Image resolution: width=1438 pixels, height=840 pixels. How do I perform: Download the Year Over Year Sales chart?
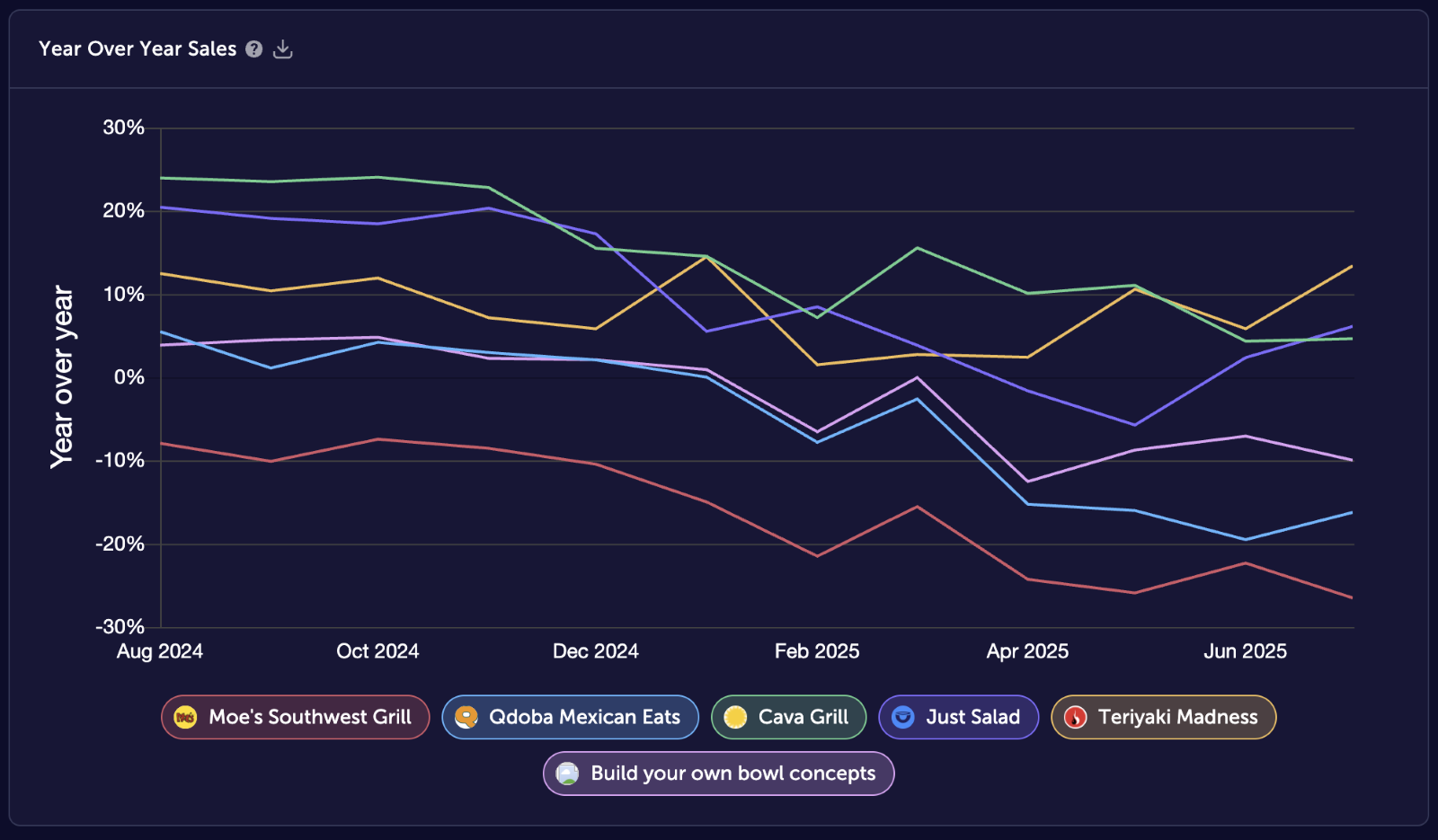tap(283, 49)
